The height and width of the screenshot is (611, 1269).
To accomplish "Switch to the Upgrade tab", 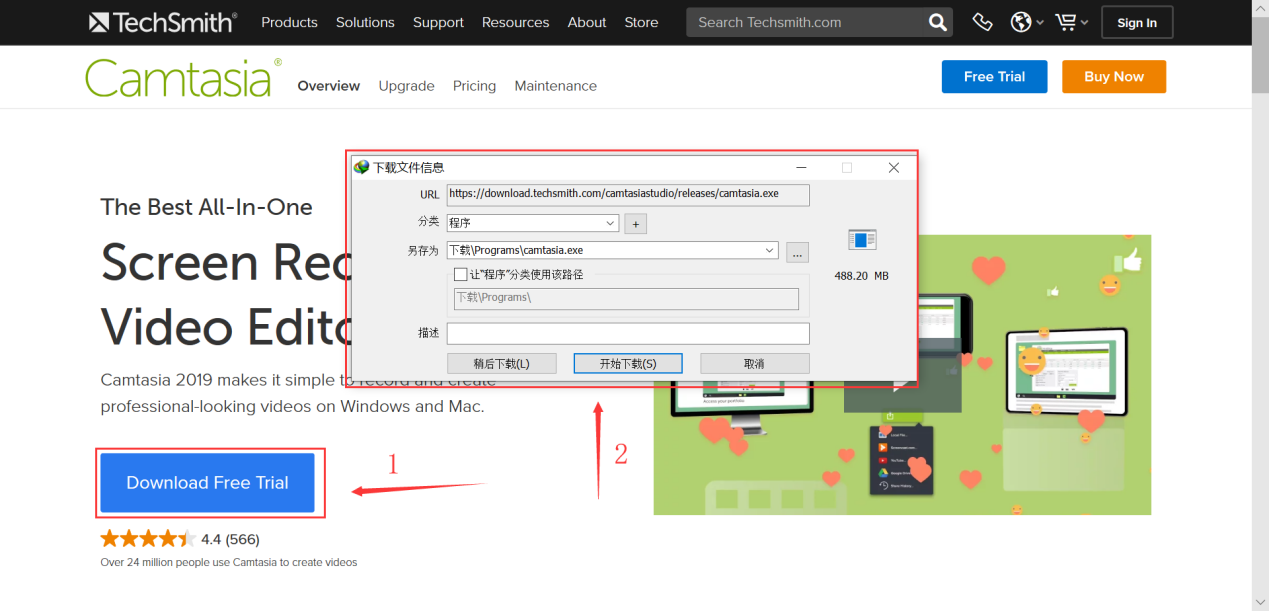I will 406,86.
